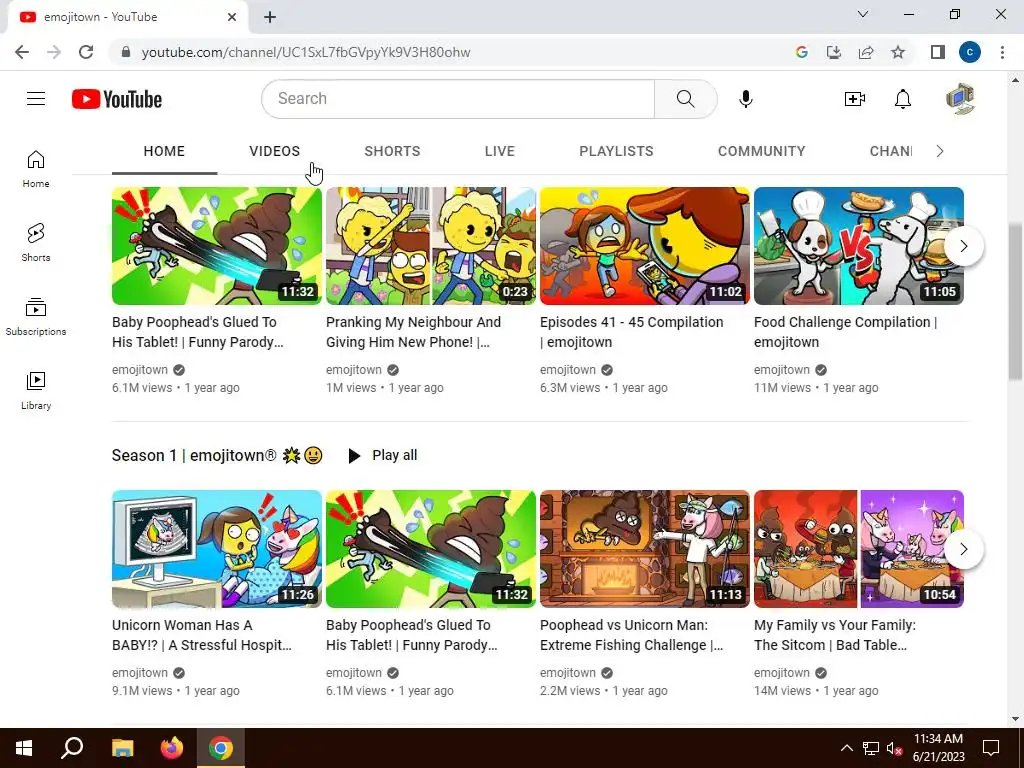
Task: Open Subscriptions in the sidebar
Action: point(36,317)
